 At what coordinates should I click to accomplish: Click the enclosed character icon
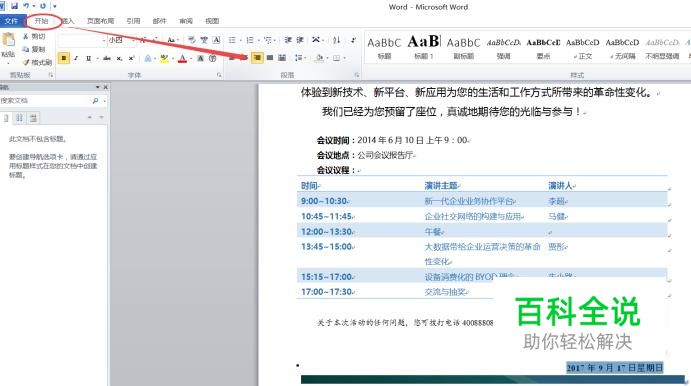(213, 58)
